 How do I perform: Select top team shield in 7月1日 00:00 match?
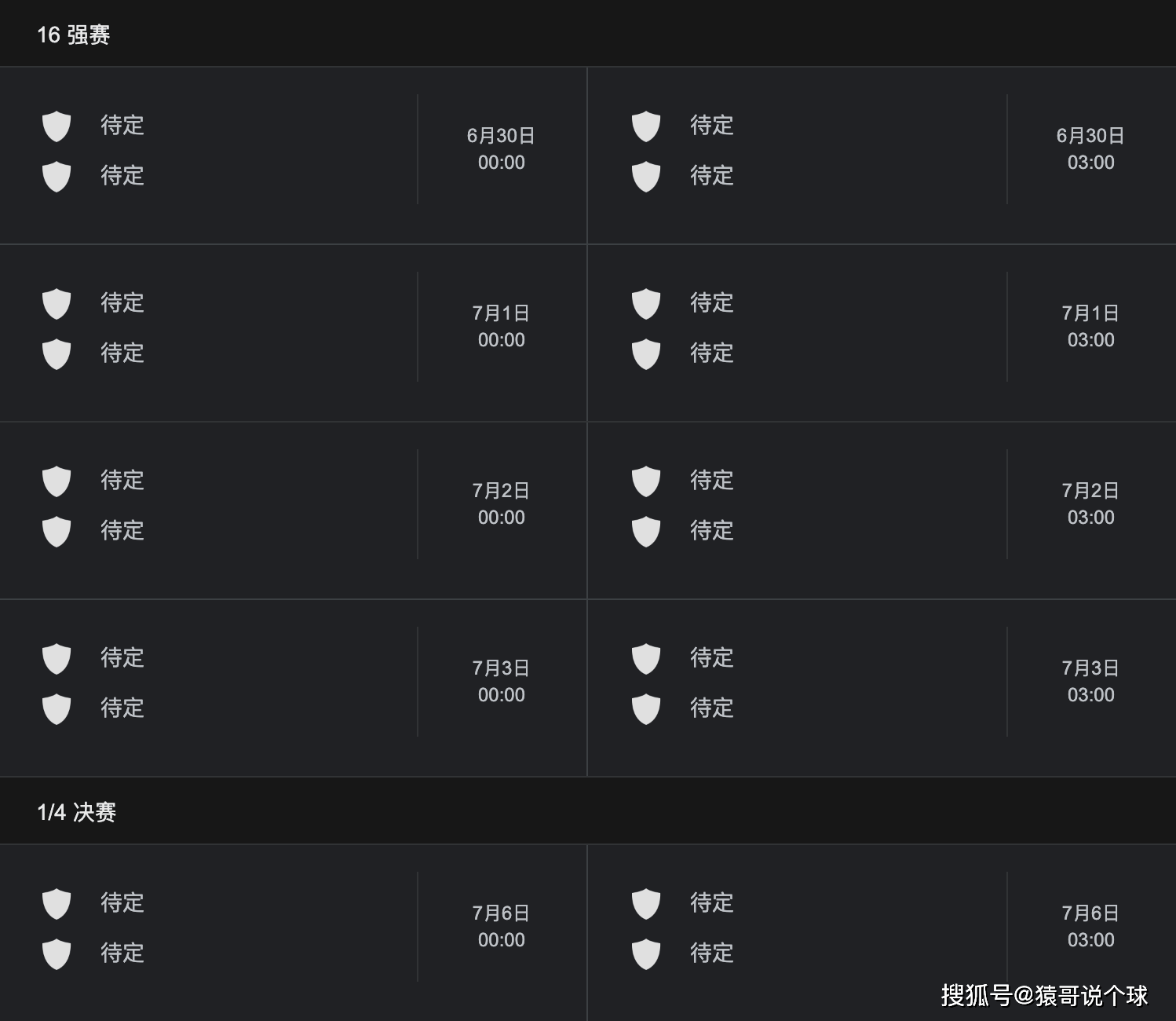coord(57,303)
